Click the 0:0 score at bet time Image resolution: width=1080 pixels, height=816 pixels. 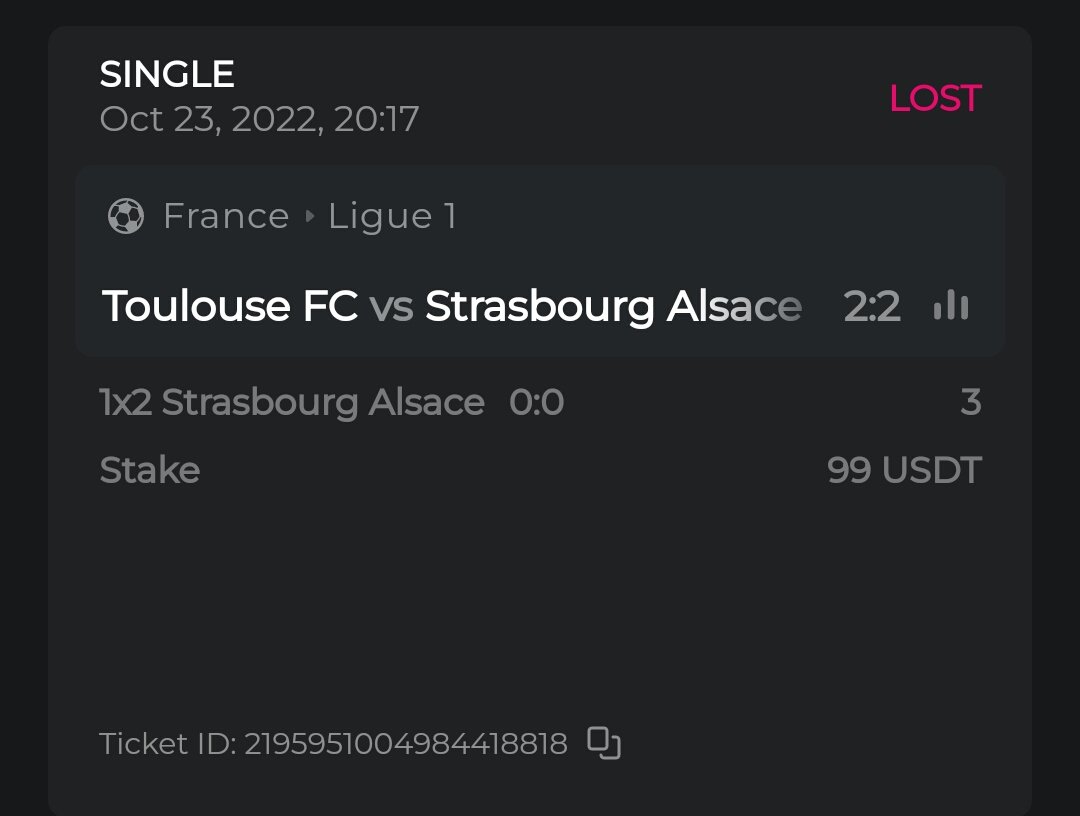pyautogui.click(x=537, y=402)
